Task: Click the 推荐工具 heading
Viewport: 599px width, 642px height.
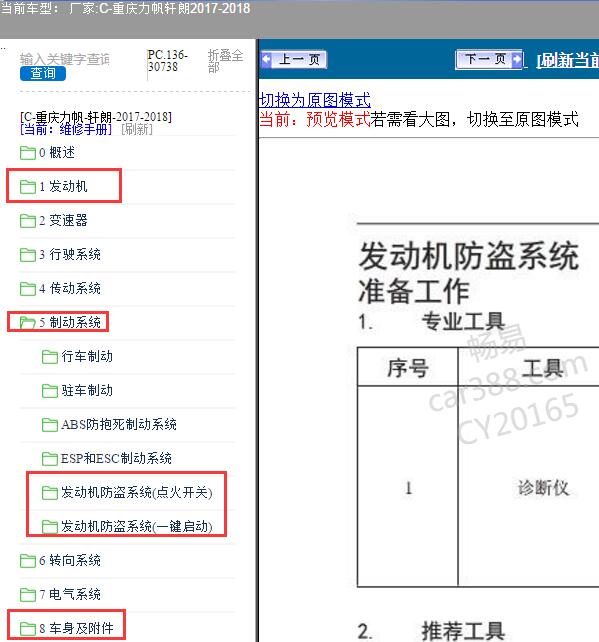Action: click(463, 631)
